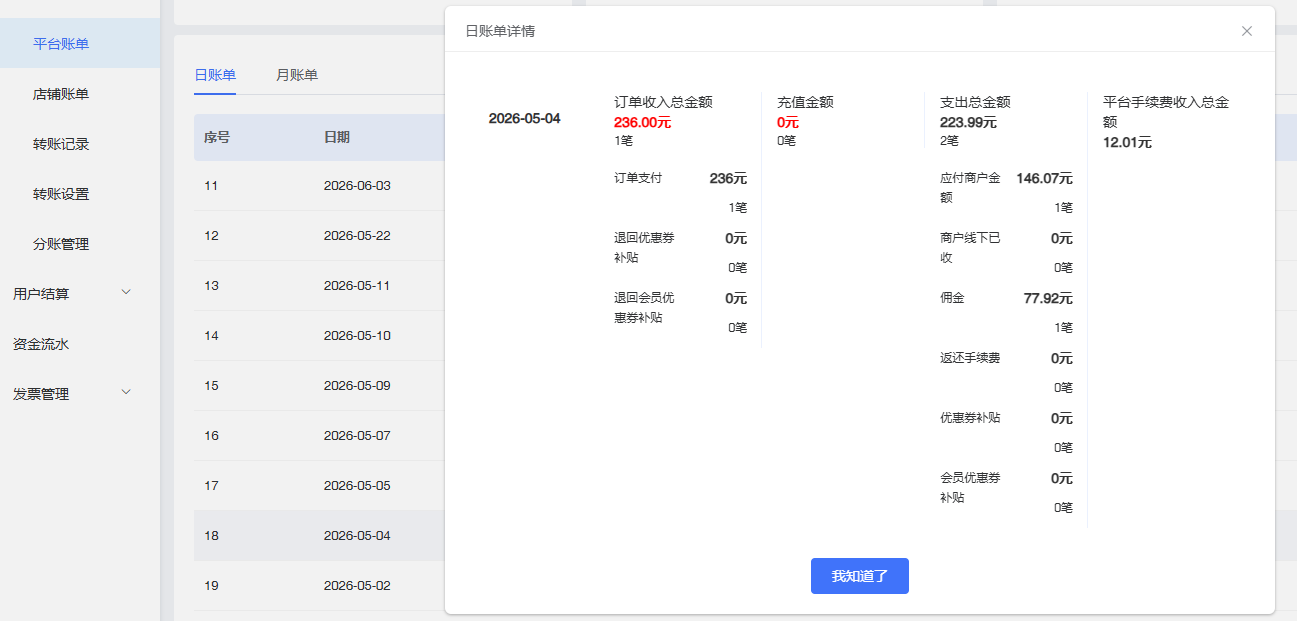Open 资金流水 in the sidebar
Image resolution: width=1297 pixels, height=621 pixels.
pyautogui.click(x=80, y=343)
